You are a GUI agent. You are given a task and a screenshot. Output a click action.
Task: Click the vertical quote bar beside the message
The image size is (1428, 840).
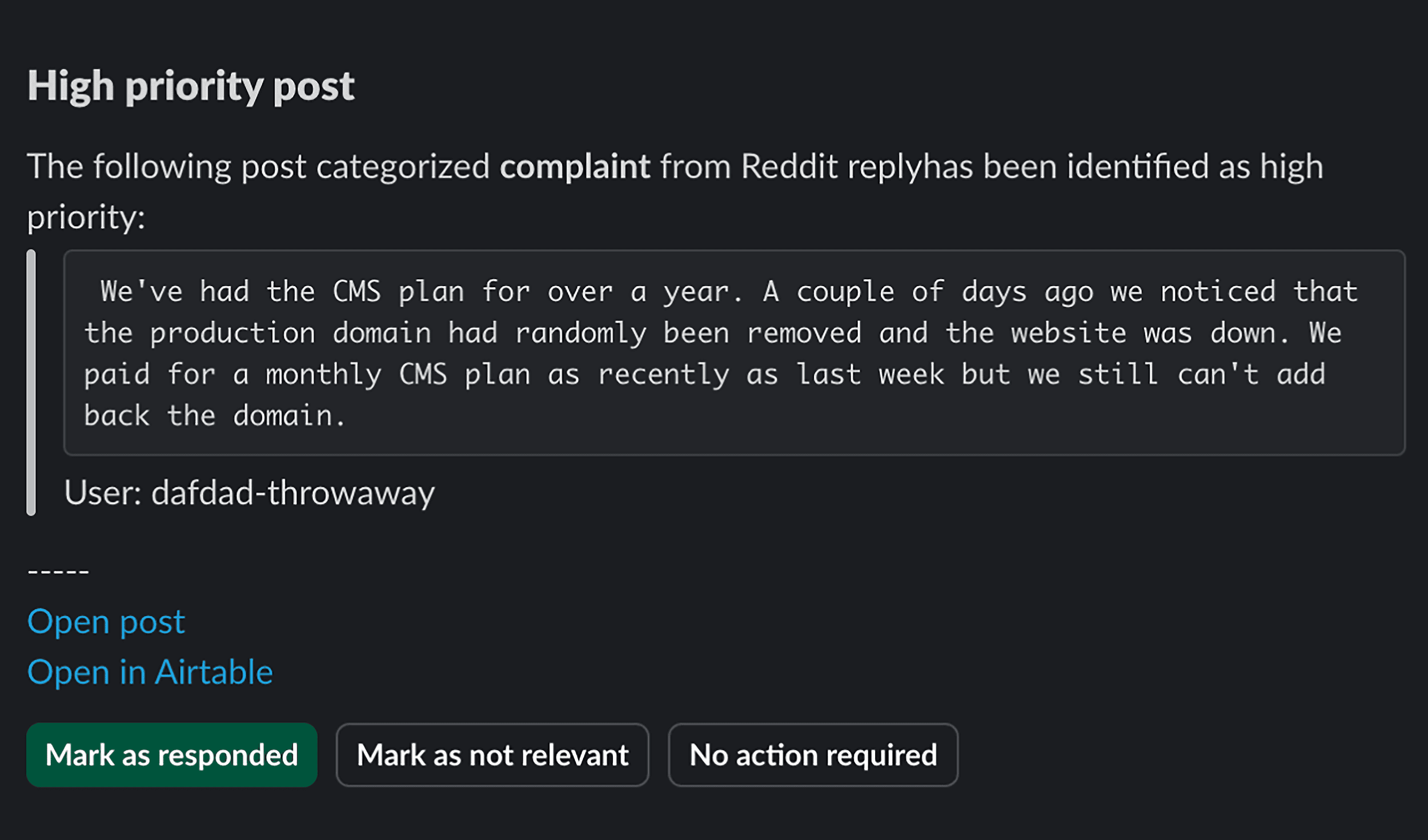[32, 383]
